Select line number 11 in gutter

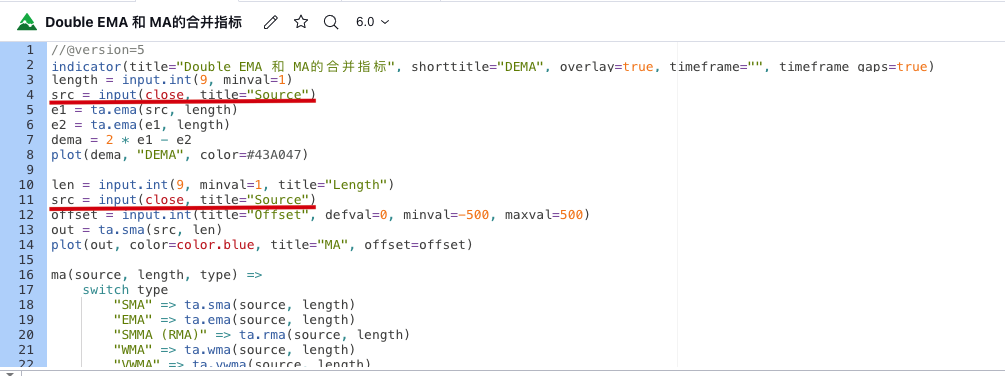pos(26,200)
